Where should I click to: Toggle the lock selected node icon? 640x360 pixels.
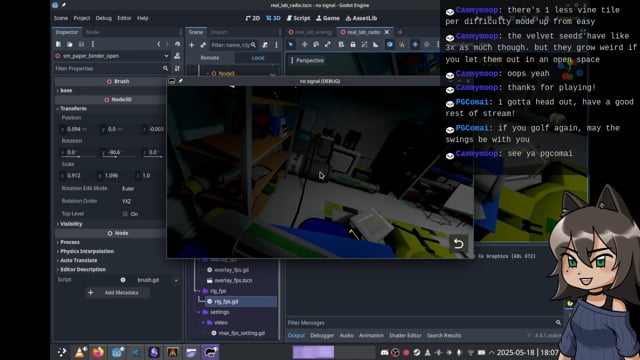point(353,44)
